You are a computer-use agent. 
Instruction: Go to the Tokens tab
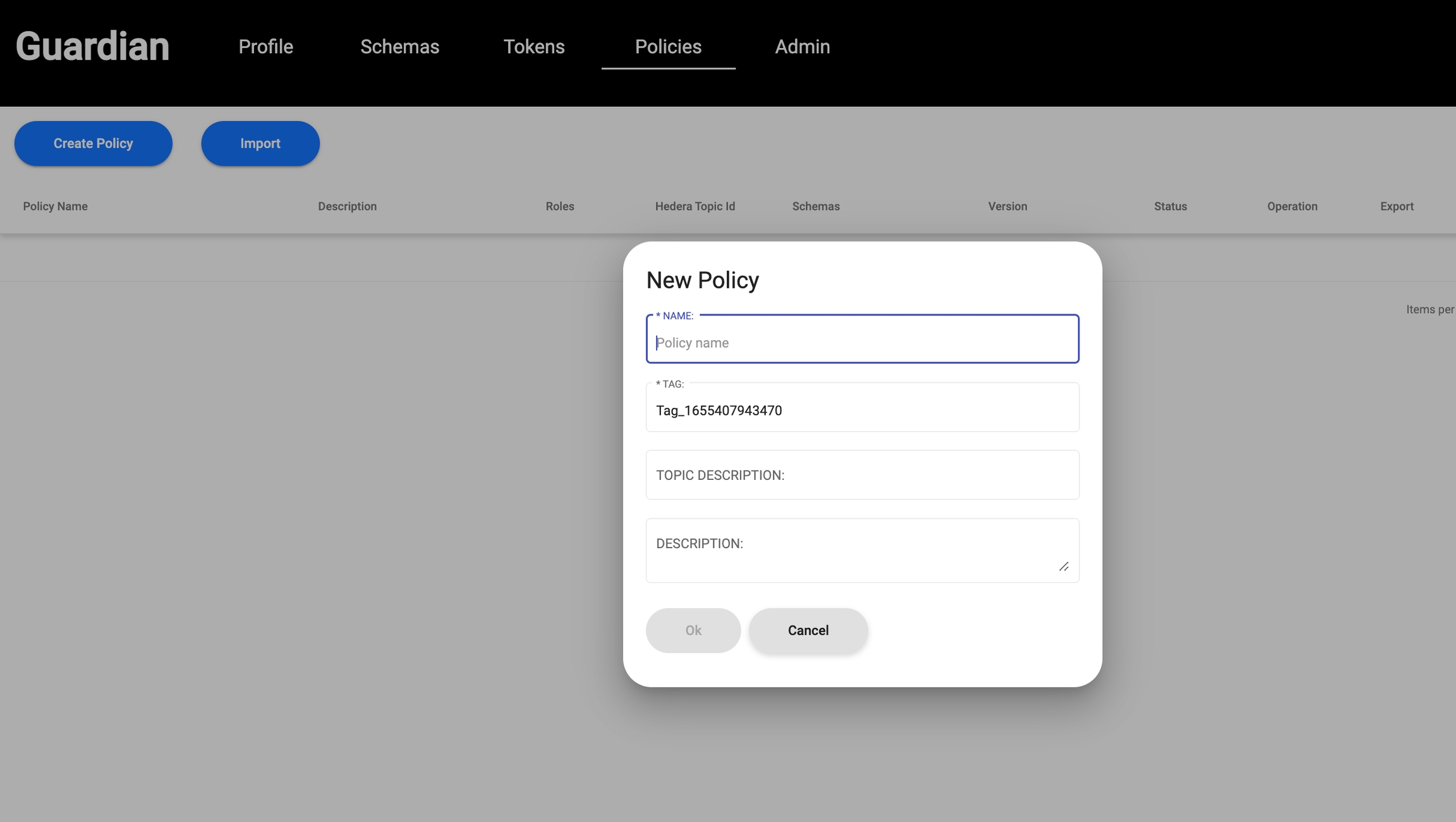click(x=533, y=47)
